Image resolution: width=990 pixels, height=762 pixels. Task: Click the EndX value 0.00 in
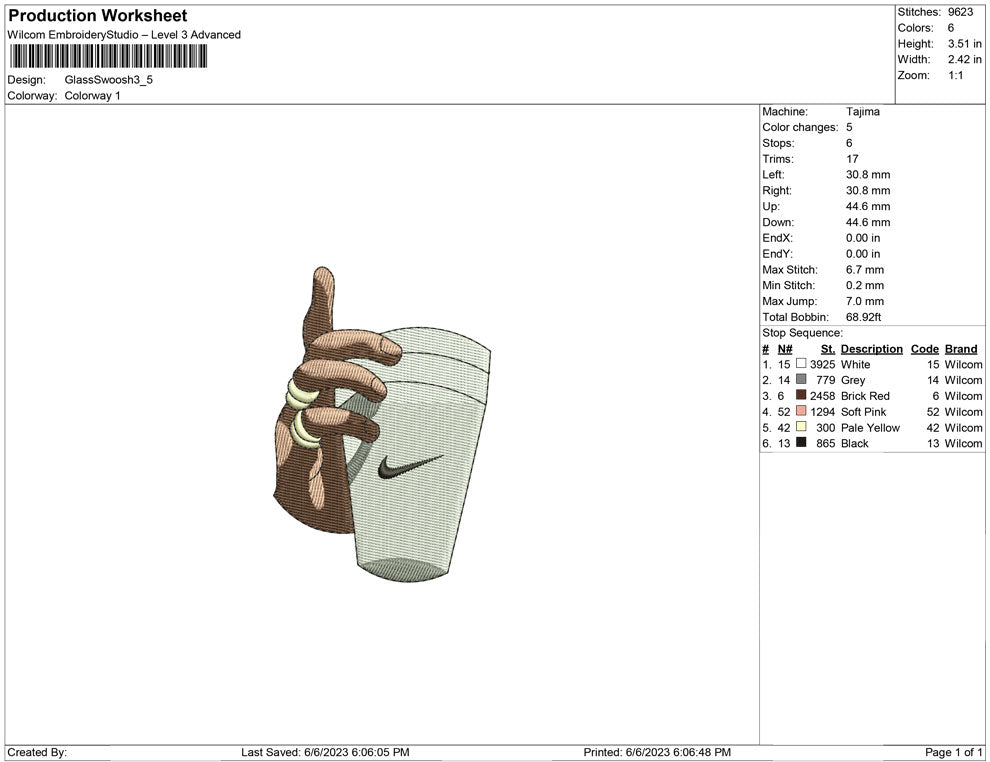(862, 238)
